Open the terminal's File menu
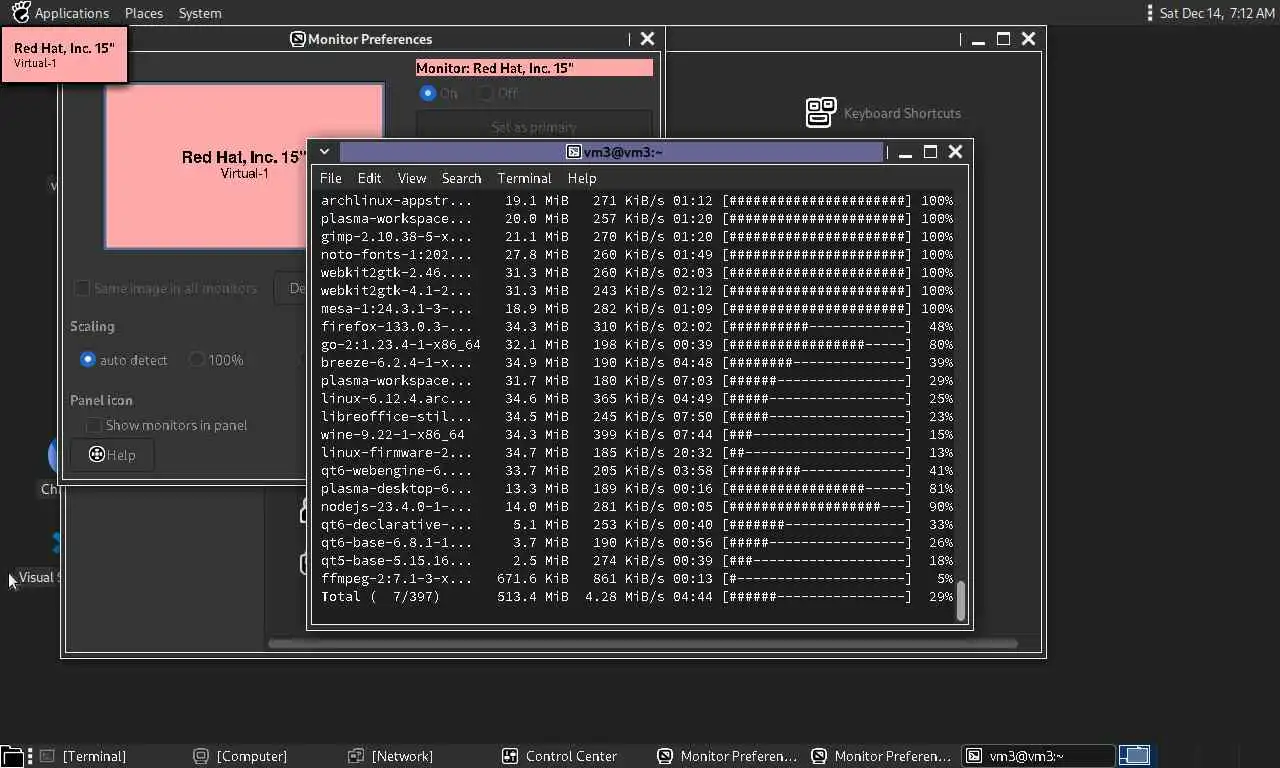Viewport: 1280px width, 768px height. pyautogui.click(x=330, y=178)
